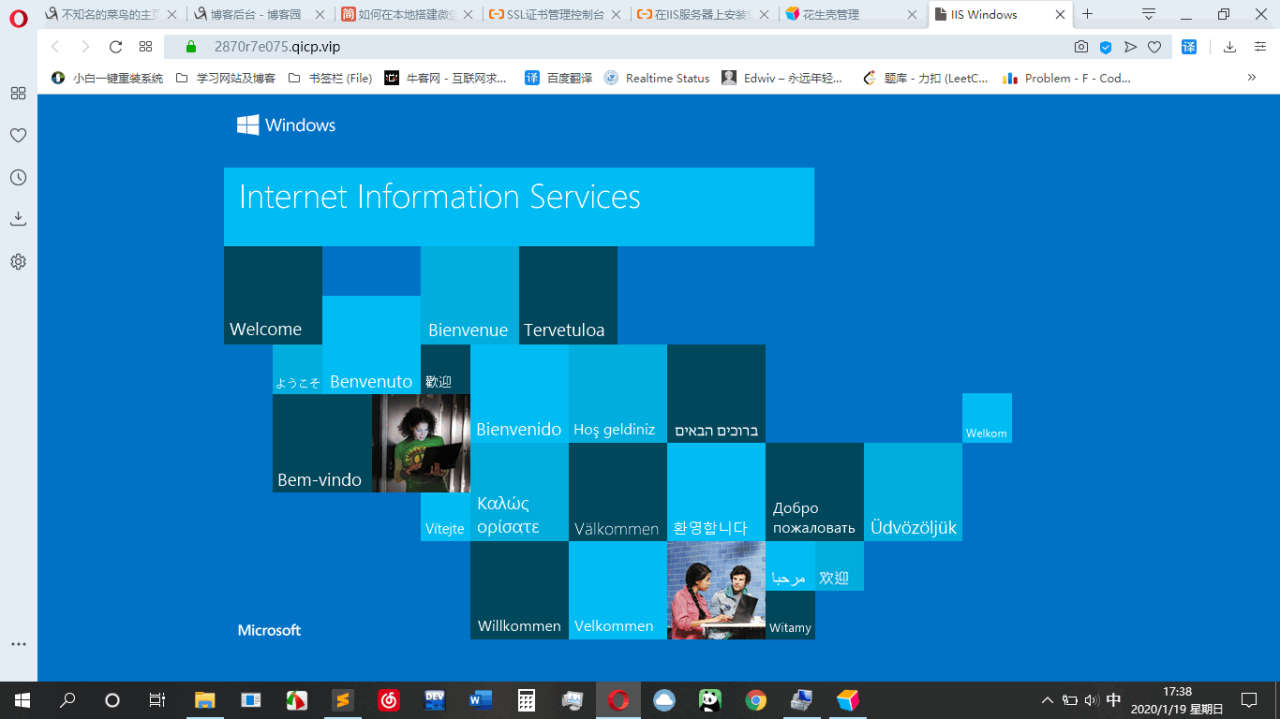Open the 小白一键重装系统 bookmark

click(107, 78)
